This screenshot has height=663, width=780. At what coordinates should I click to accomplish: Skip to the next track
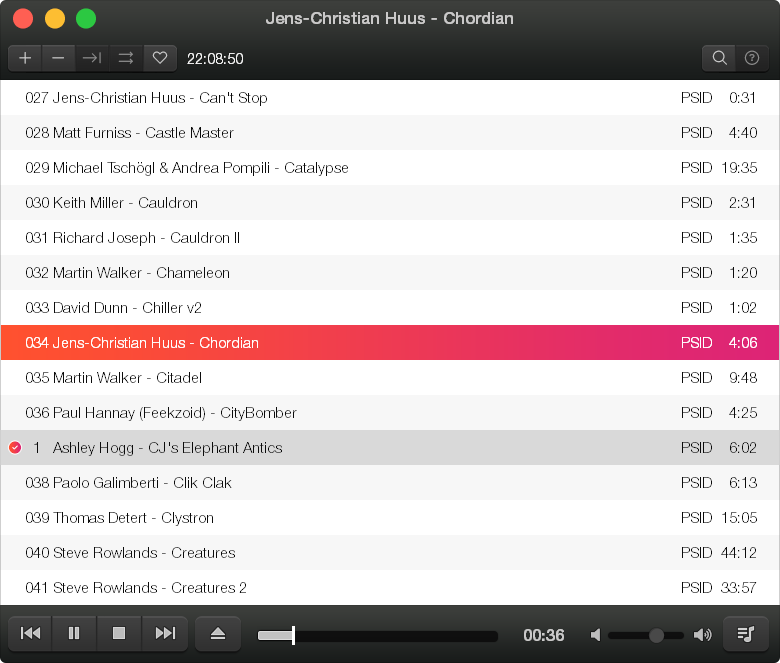point(165,633)
